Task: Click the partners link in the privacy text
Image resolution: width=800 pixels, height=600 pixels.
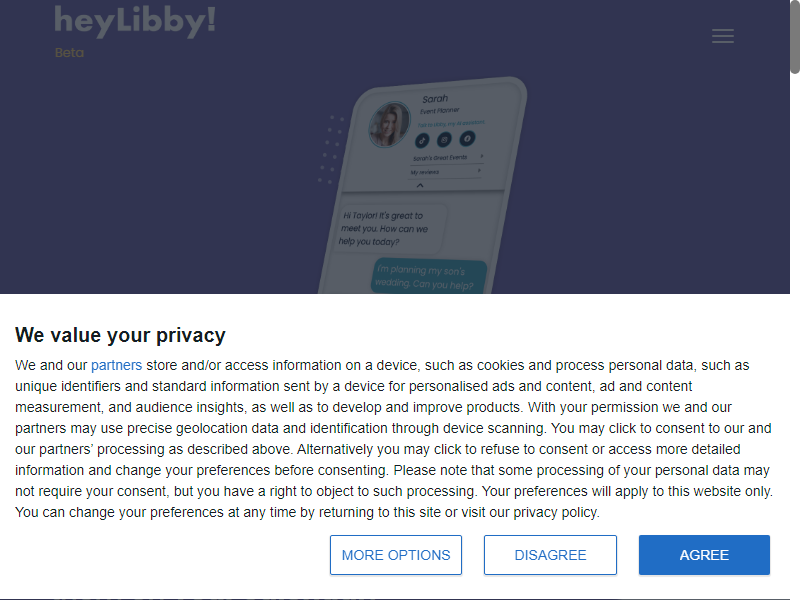Action: click(x=117, y=365)
